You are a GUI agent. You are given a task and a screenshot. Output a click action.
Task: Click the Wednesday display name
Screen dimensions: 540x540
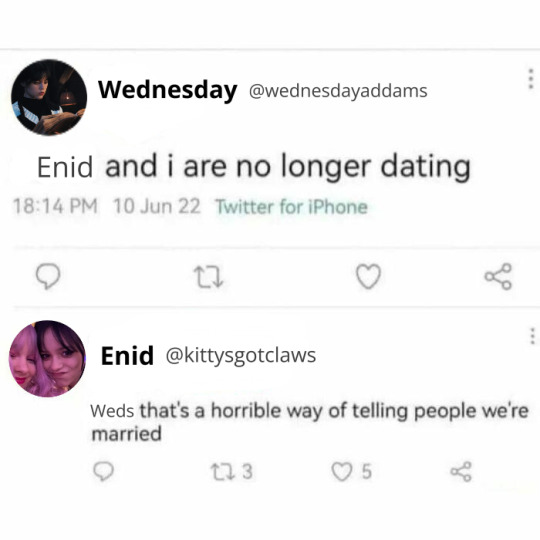click(x=168, y=90)
